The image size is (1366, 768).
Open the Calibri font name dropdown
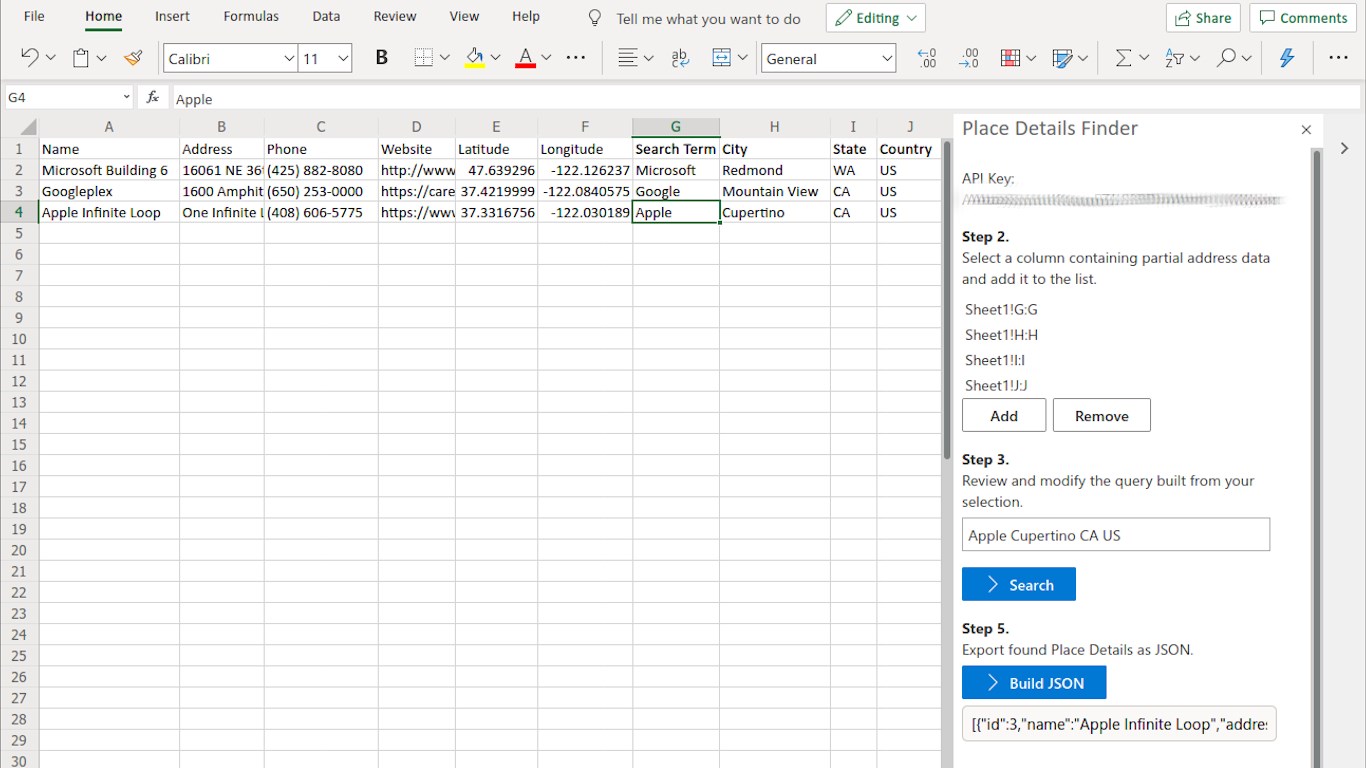tap(289, 59)
